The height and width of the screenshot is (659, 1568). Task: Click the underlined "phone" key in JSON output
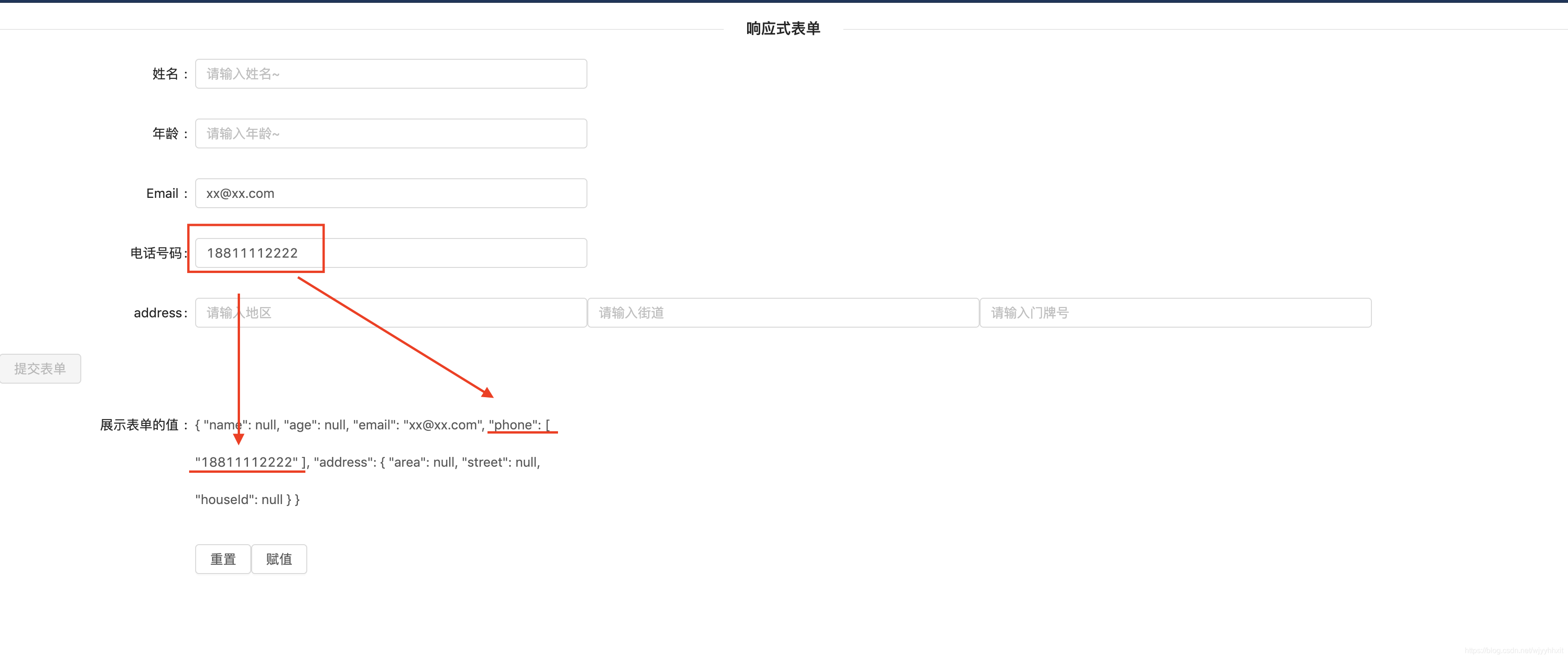(514, 425)
